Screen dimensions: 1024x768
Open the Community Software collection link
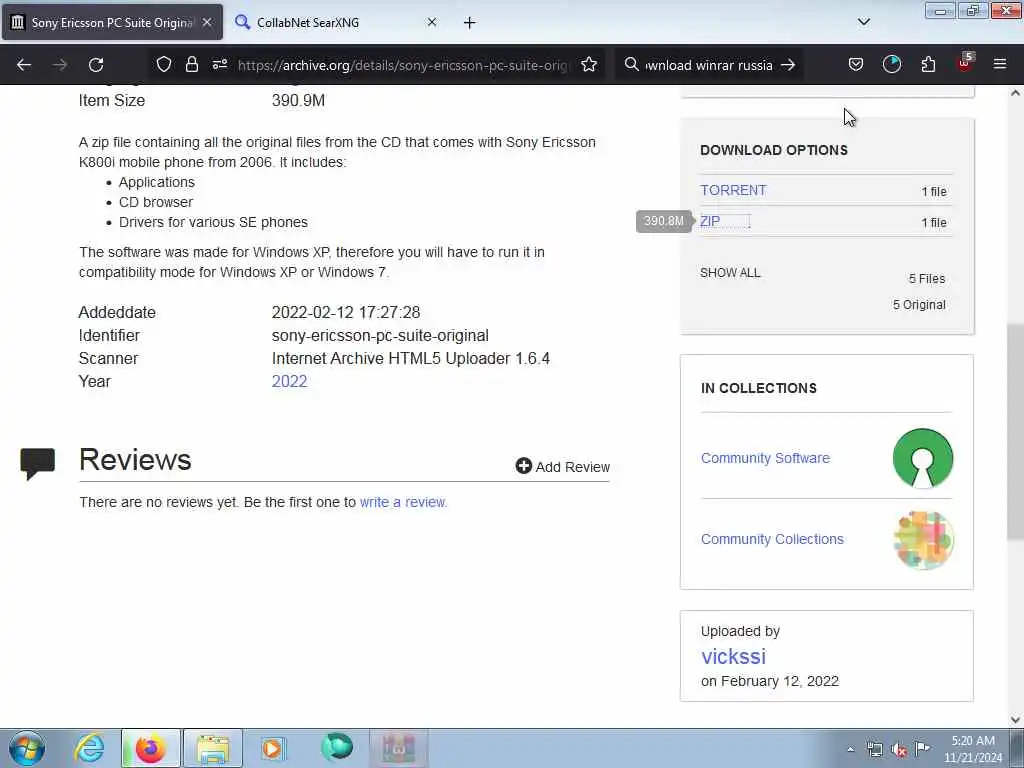[x=765, y=458]
